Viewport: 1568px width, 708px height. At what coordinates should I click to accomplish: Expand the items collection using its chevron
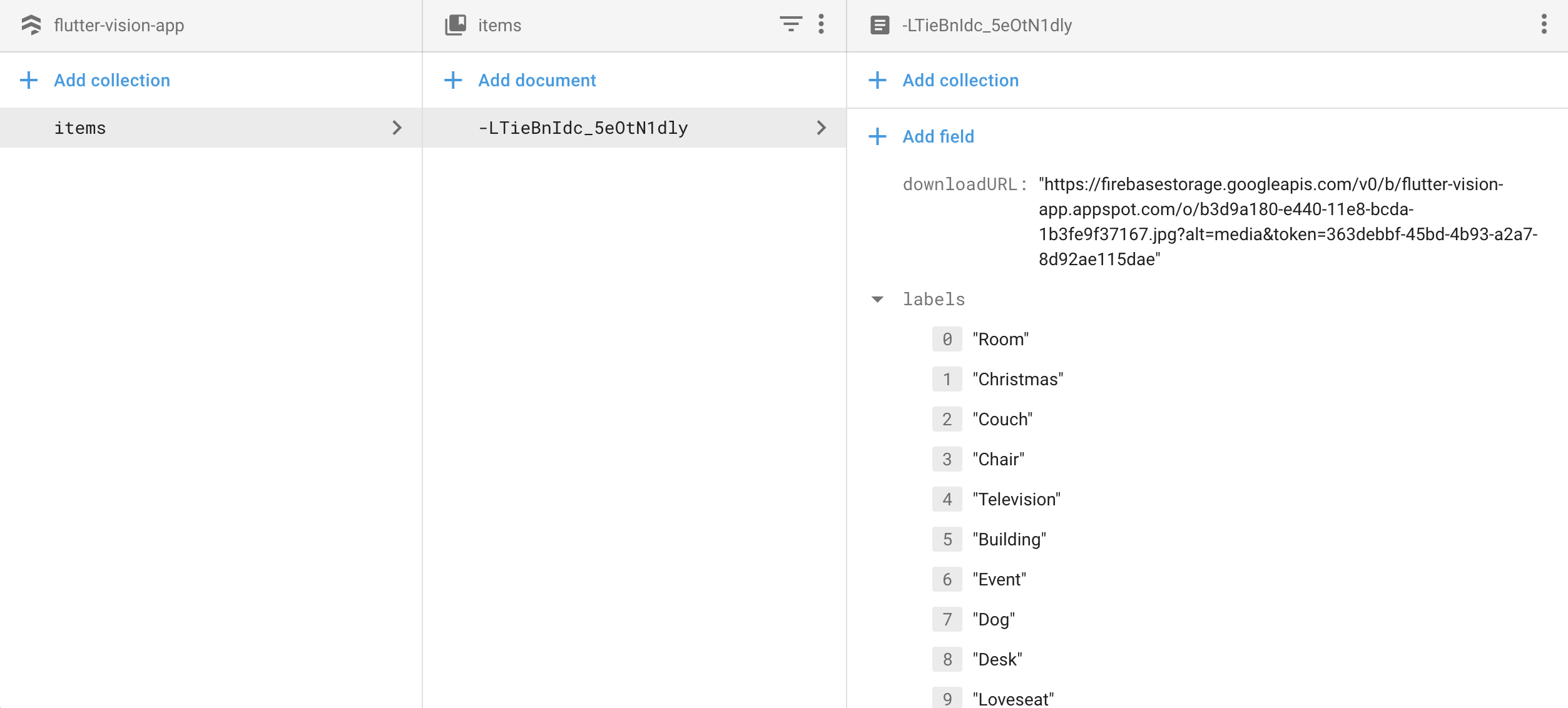399,128
